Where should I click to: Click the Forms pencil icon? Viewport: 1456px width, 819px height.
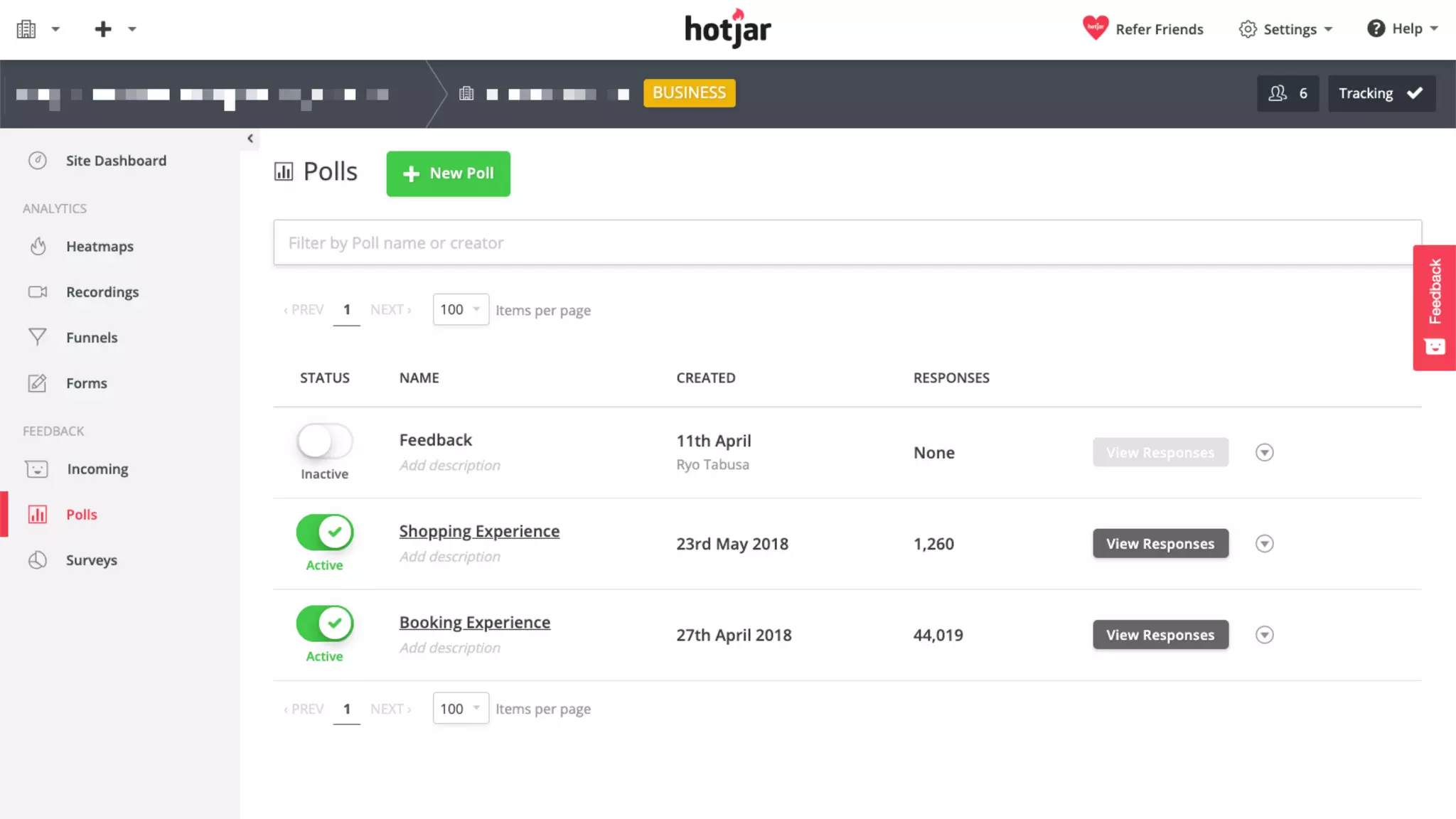coord(38,383)
